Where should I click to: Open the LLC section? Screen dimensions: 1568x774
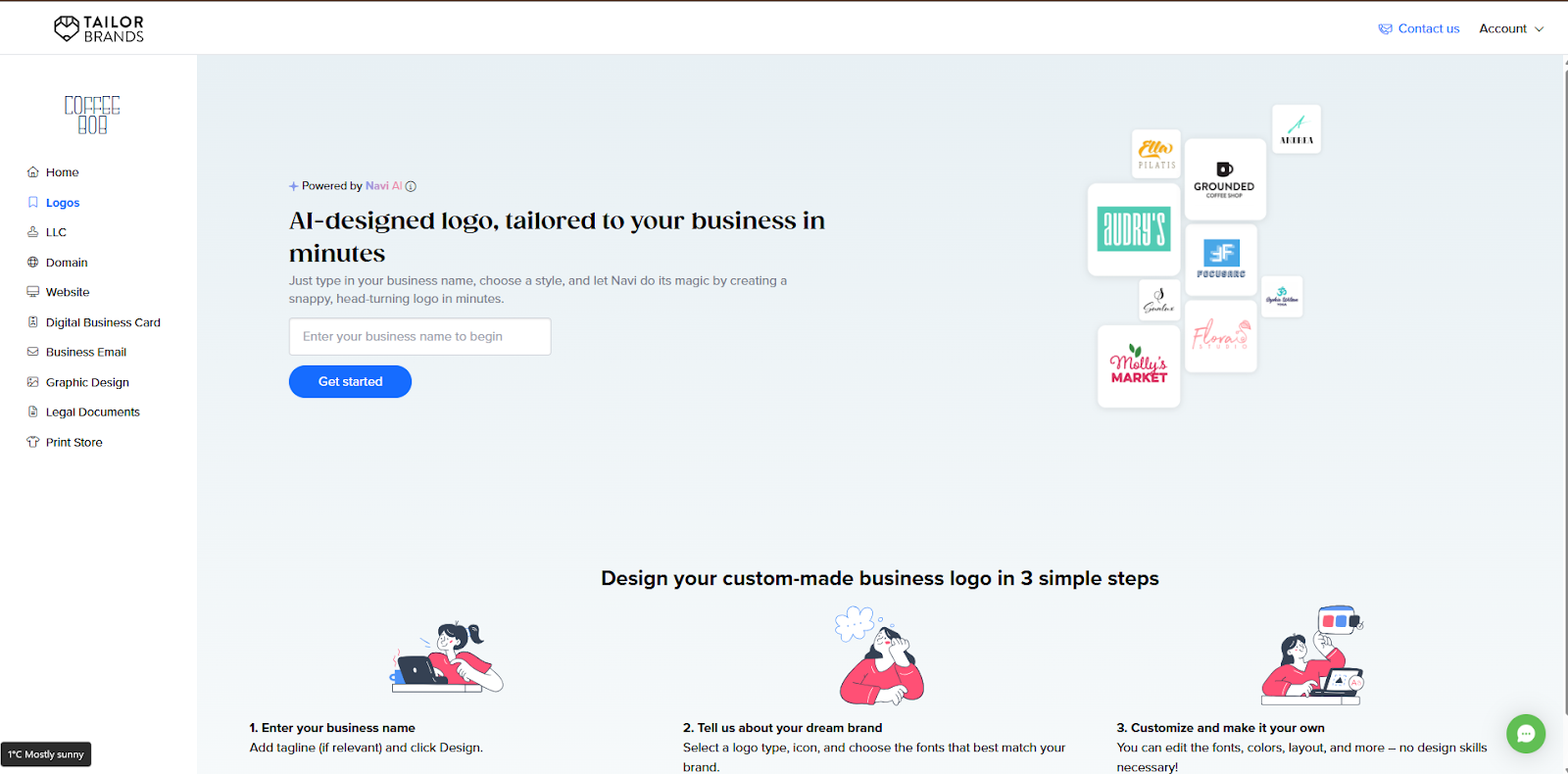point(56,232)
